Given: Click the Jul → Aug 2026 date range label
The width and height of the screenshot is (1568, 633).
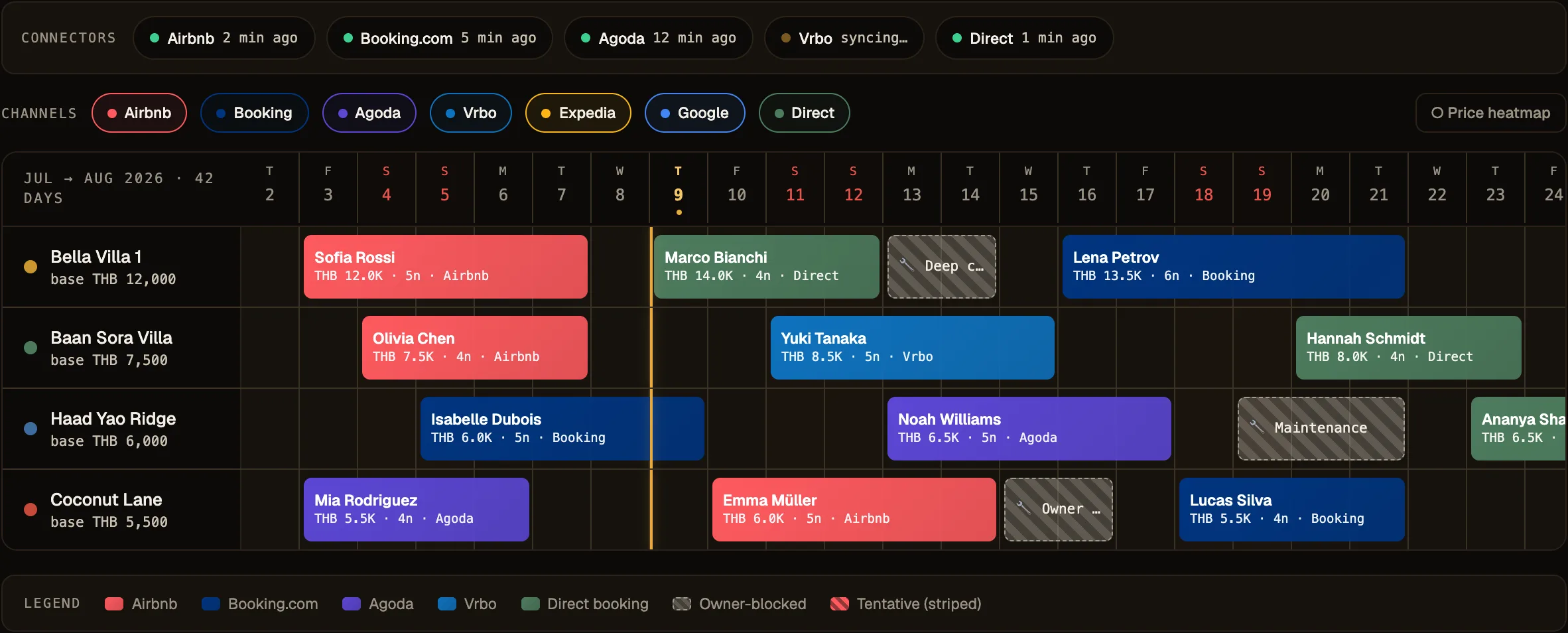Looking at the screenshot, I should [119, 188].
